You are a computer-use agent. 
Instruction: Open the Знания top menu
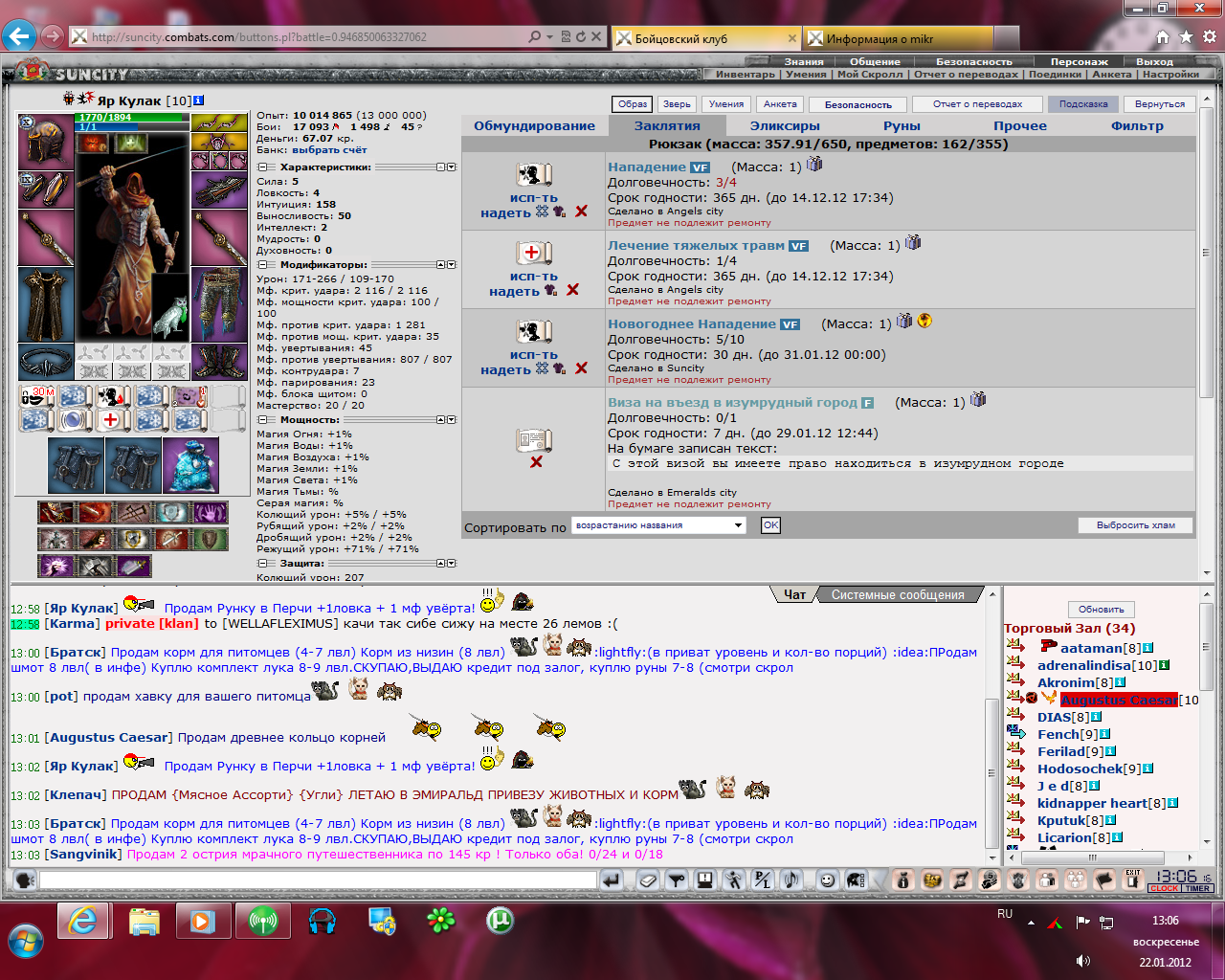(804, 61)
